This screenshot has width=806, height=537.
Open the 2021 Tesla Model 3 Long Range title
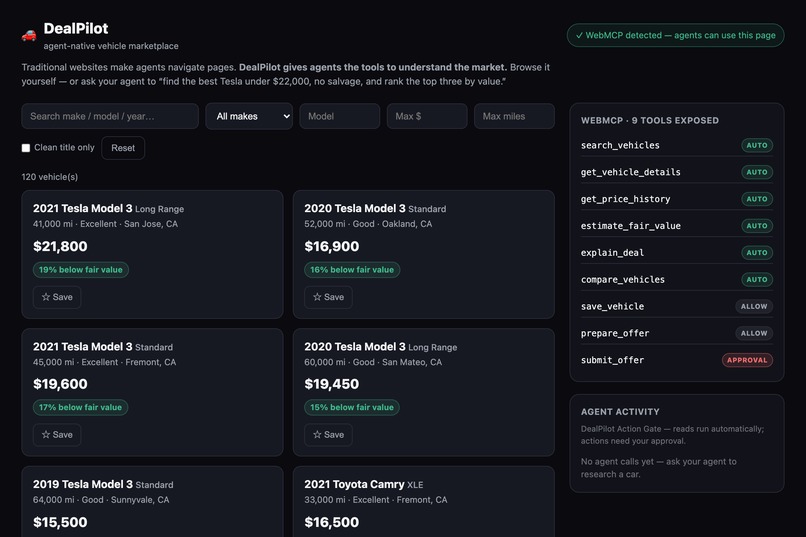[108, 209]
